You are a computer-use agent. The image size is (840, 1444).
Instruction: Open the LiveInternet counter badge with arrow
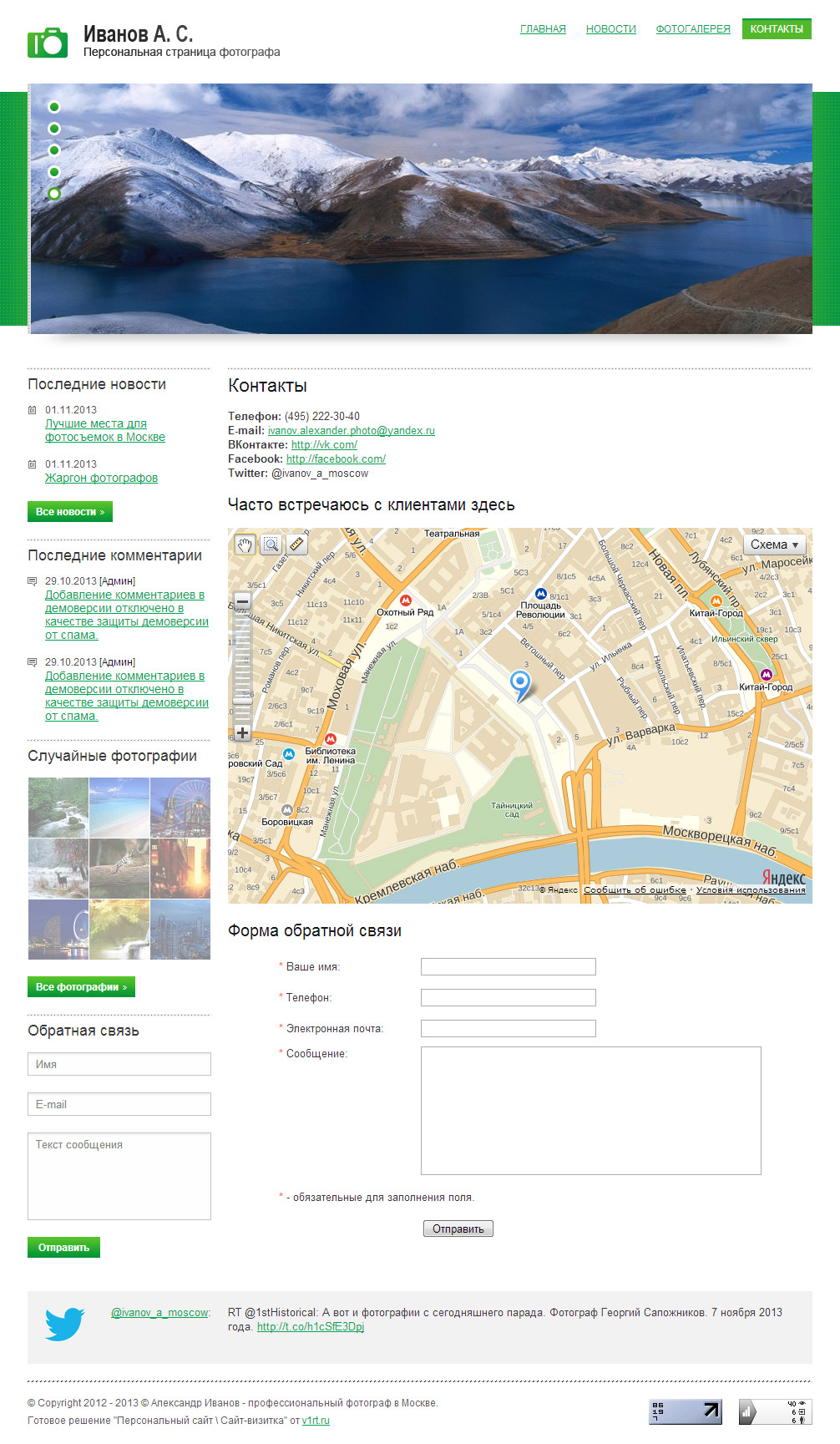[x=685, y=1411]
